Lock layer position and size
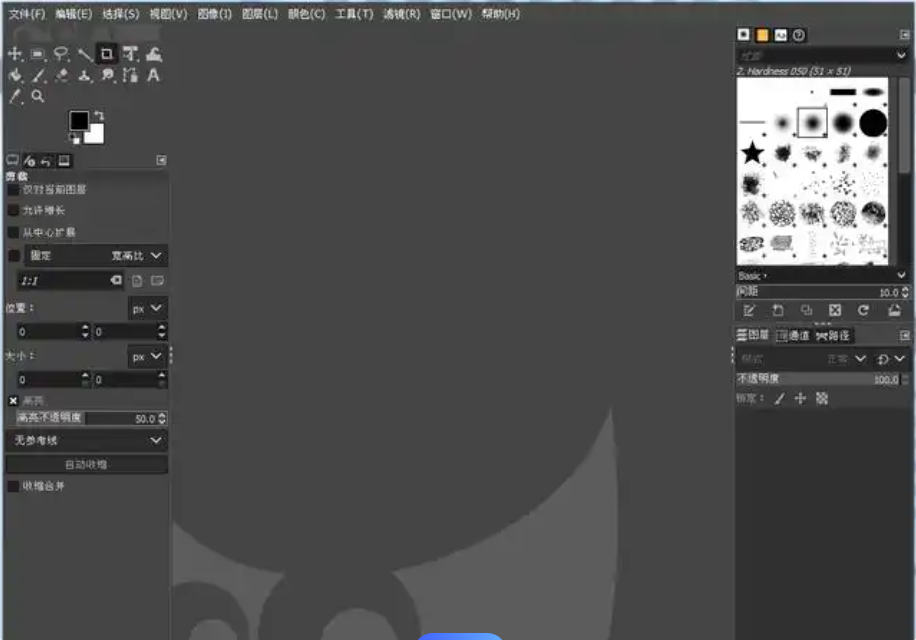The height and width of the screenshot is (640, 916). [800, 398]
